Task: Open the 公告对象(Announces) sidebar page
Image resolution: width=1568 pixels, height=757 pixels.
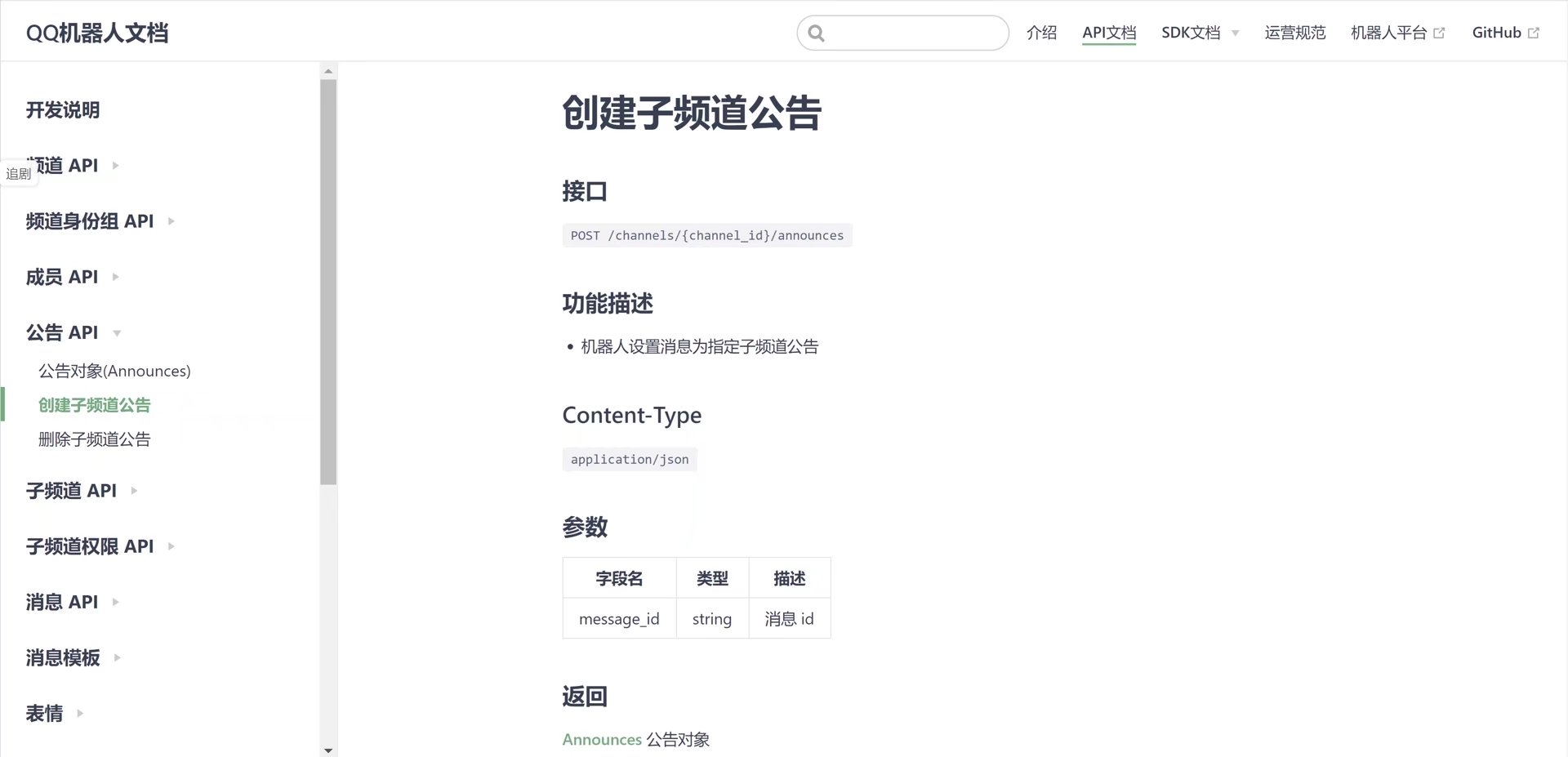Action: click(114, 371)
